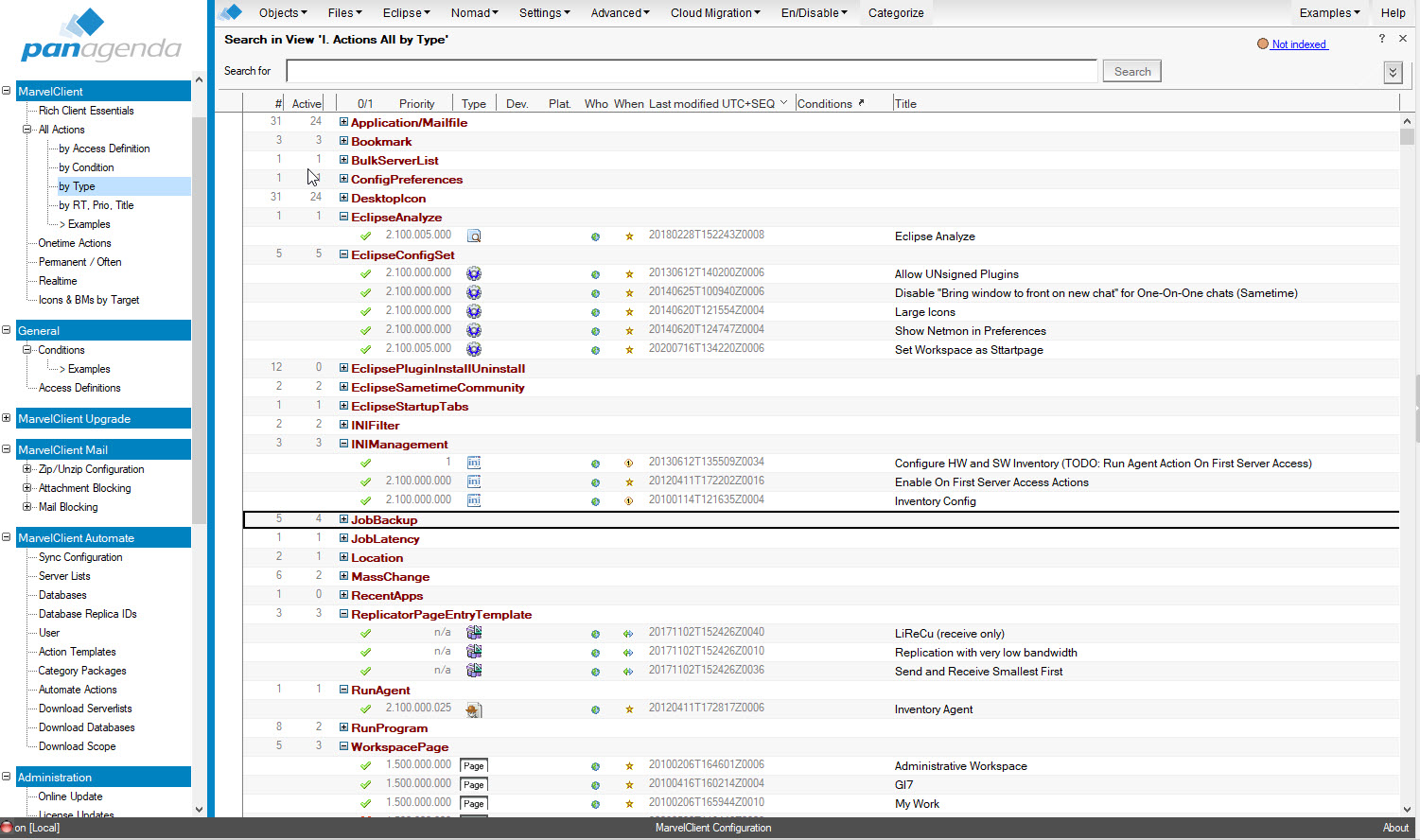Viewport: 1420px width, 840px height.
Task: Click the Categorize button
Action: coord(896,12)
